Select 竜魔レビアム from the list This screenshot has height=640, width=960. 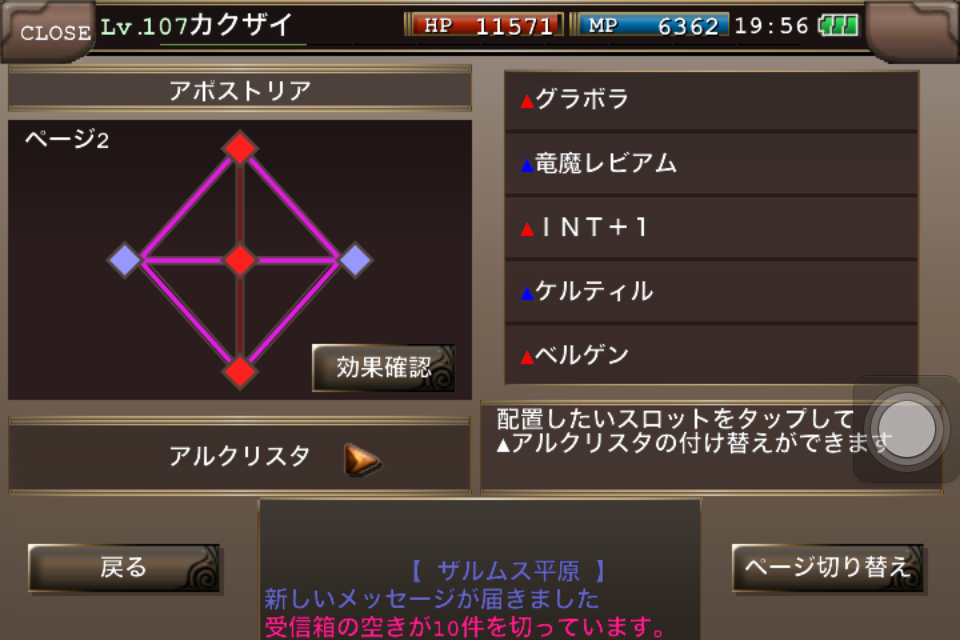tap(711, 164)
